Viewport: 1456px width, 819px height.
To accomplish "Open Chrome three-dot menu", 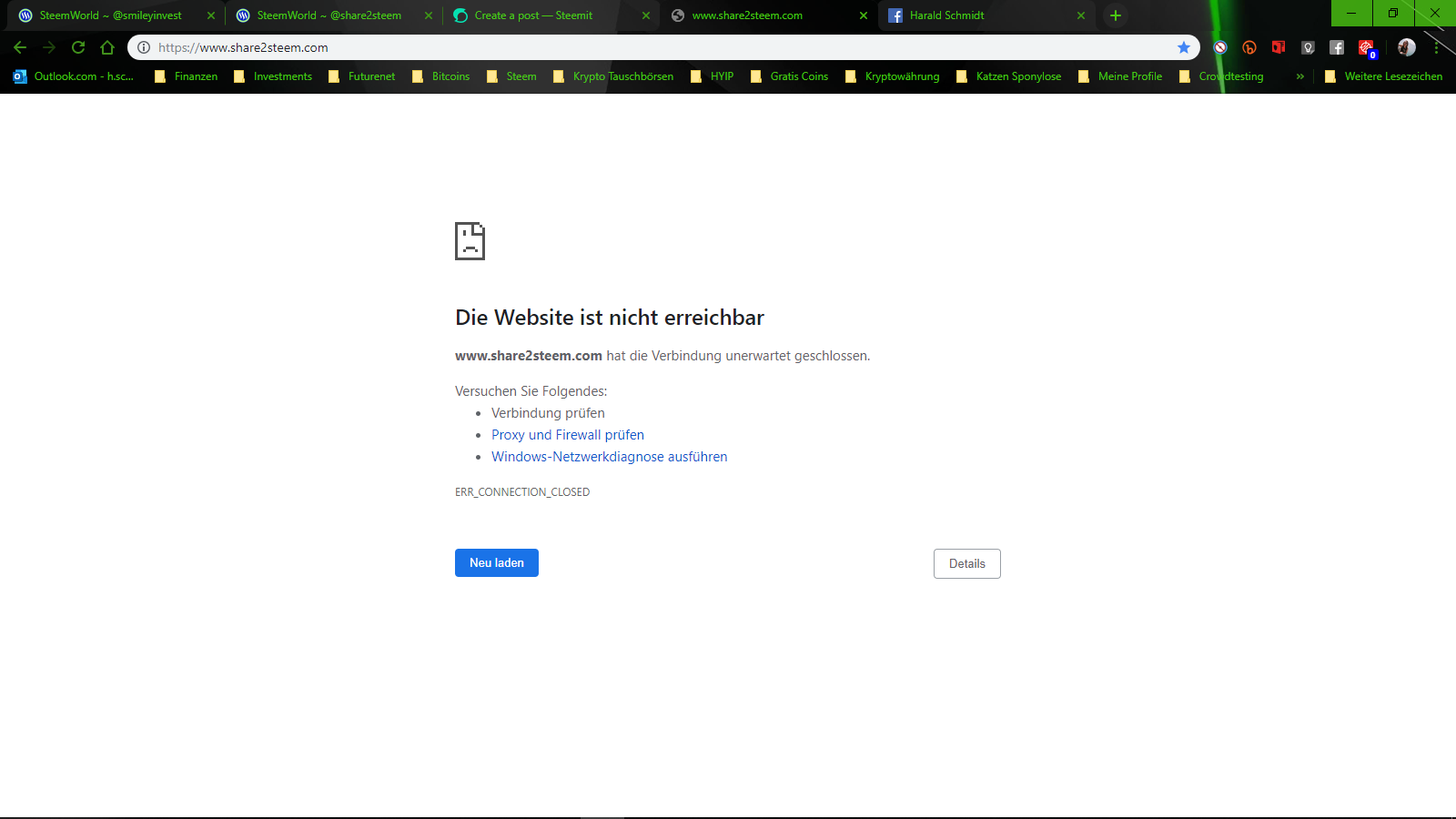I will (1437, 47).
